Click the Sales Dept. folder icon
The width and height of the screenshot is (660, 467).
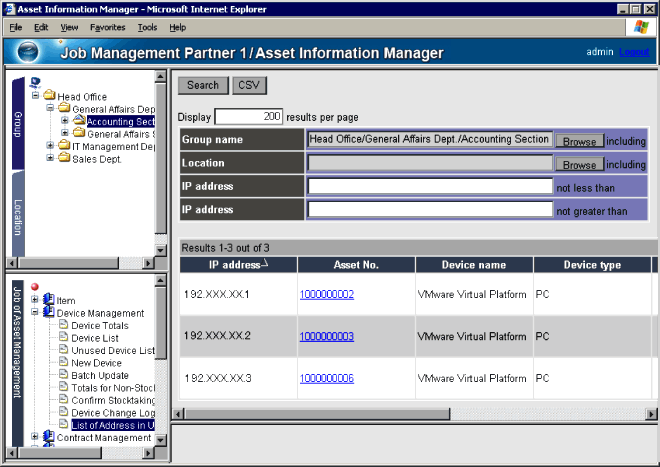64,158
